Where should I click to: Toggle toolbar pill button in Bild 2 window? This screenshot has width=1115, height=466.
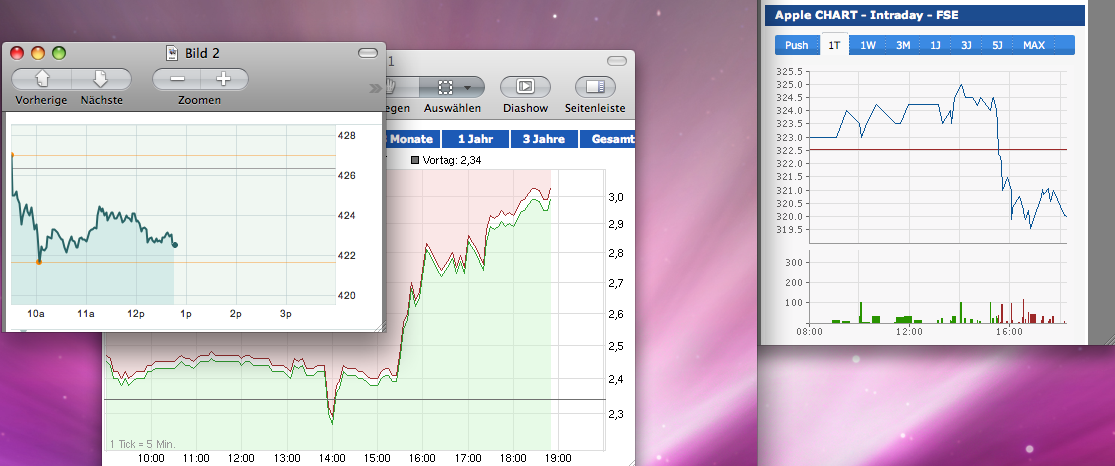(368, 53)
